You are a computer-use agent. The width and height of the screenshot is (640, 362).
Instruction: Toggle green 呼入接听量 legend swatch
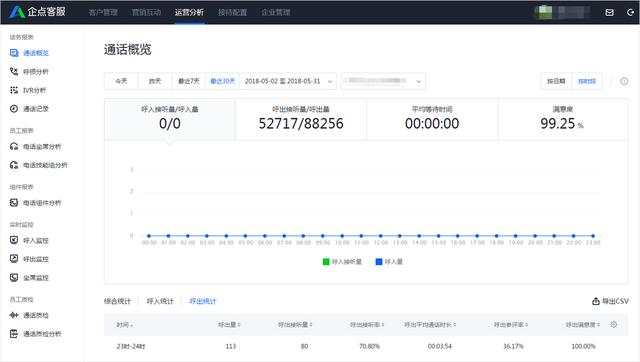point(326,262)
